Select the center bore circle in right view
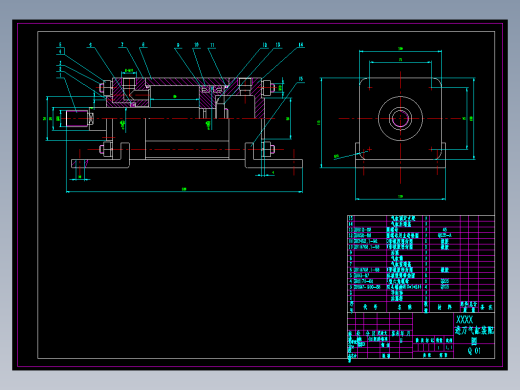The image size is (520, 390). pyautogui.click(x=400, y=119)
